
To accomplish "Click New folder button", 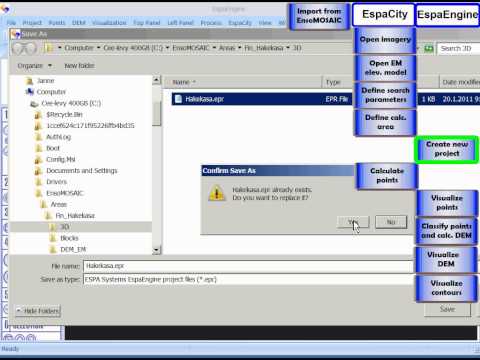I will (79, 66).
